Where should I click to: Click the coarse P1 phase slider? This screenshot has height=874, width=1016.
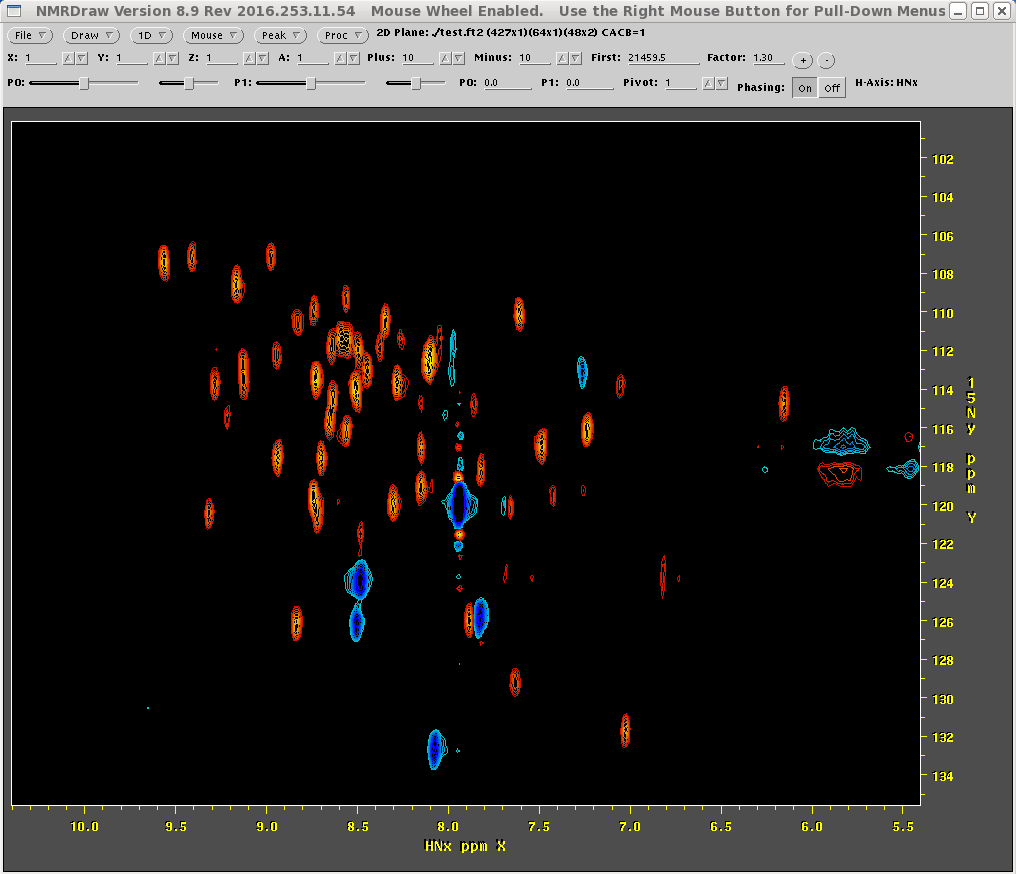pyautogui.click(x=311, y=84)
